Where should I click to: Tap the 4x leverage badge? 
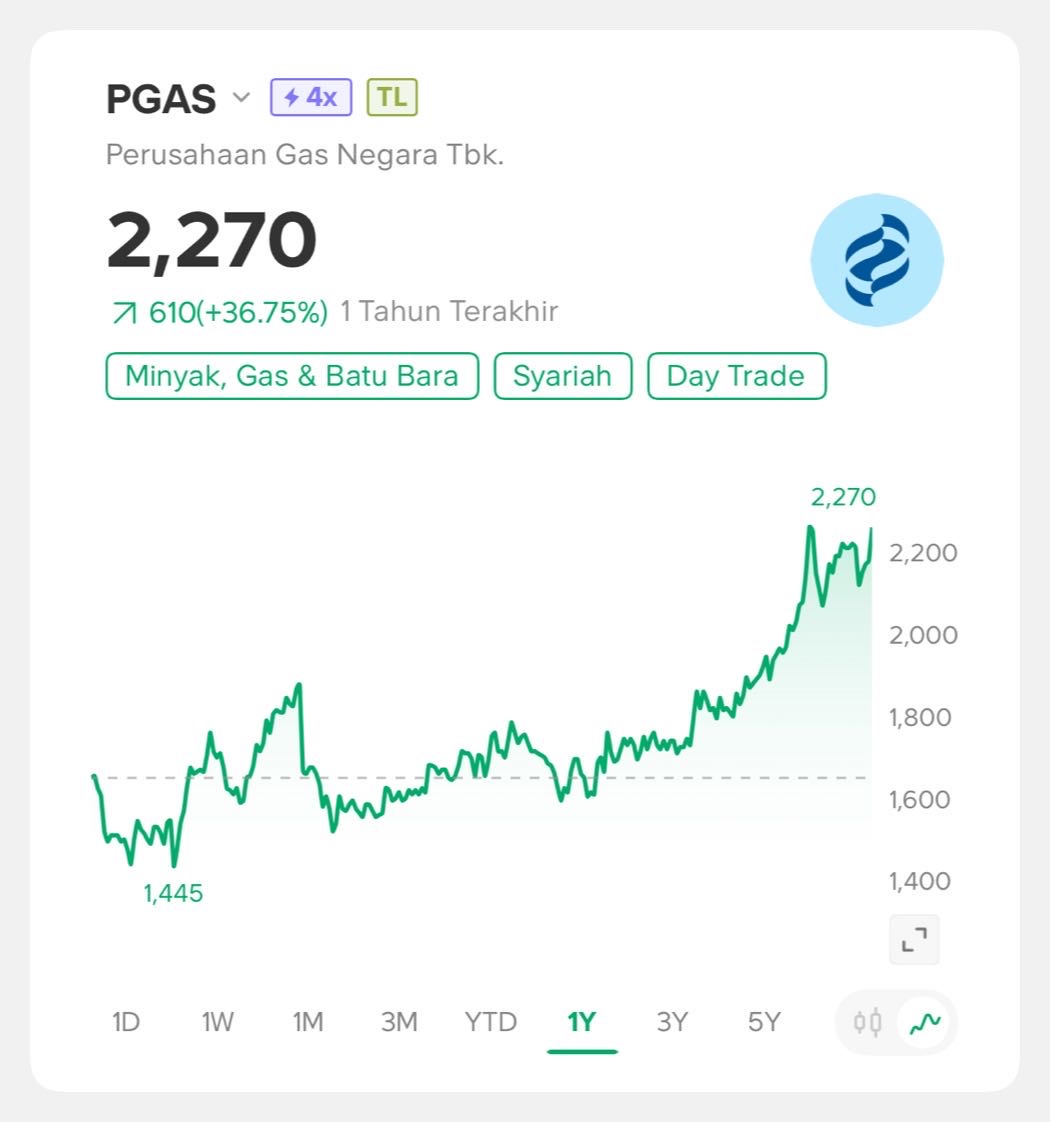[310, 98]
